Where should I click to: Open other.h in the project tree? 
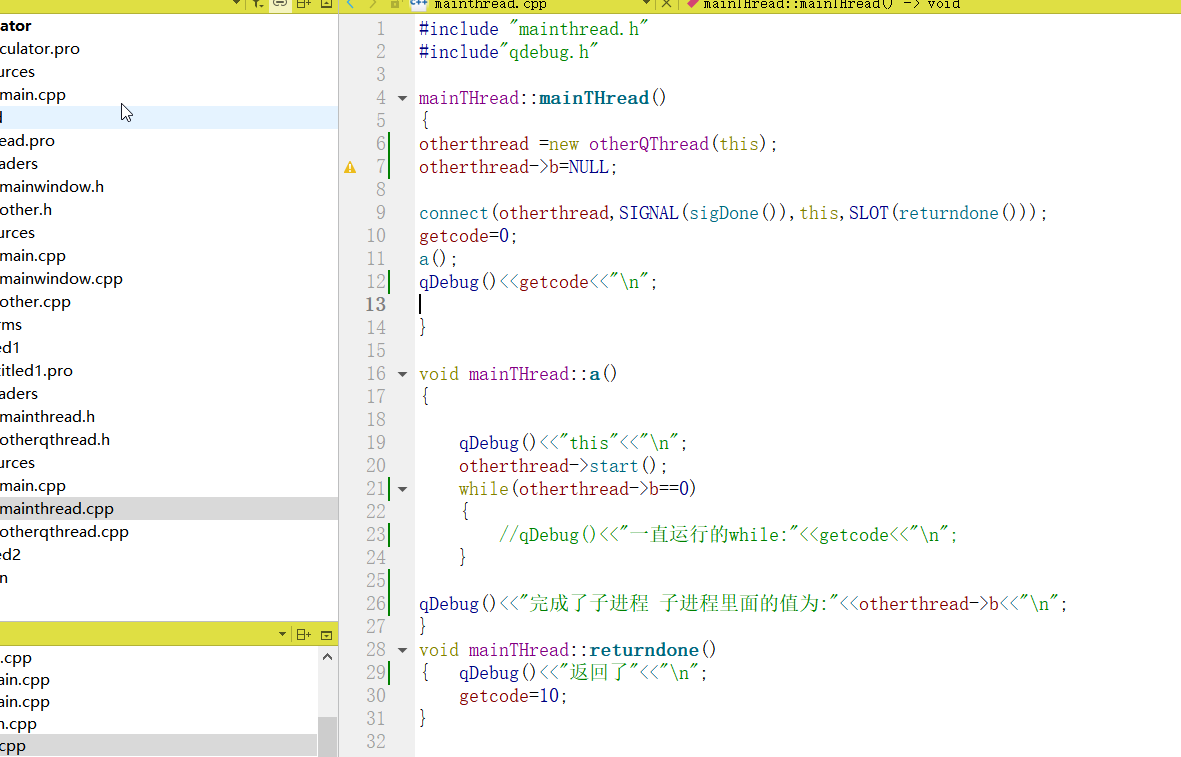point(26,210)
